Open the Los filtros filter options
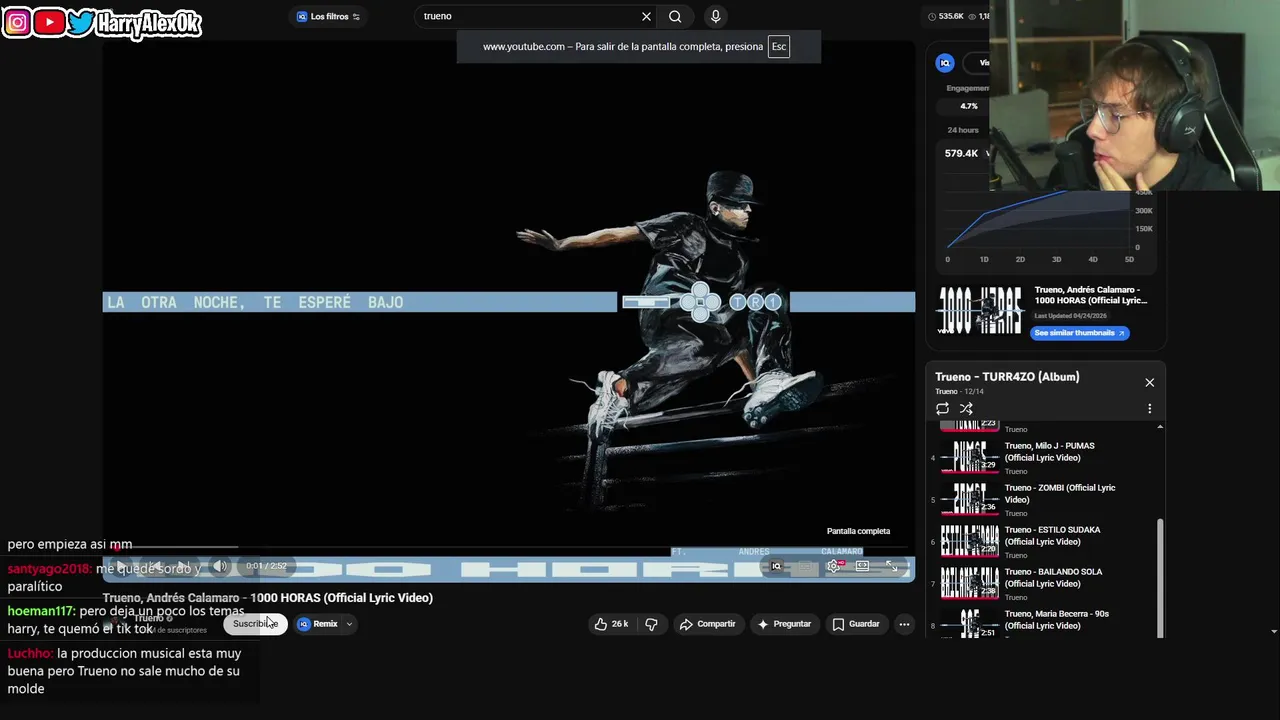 [328, 16]
